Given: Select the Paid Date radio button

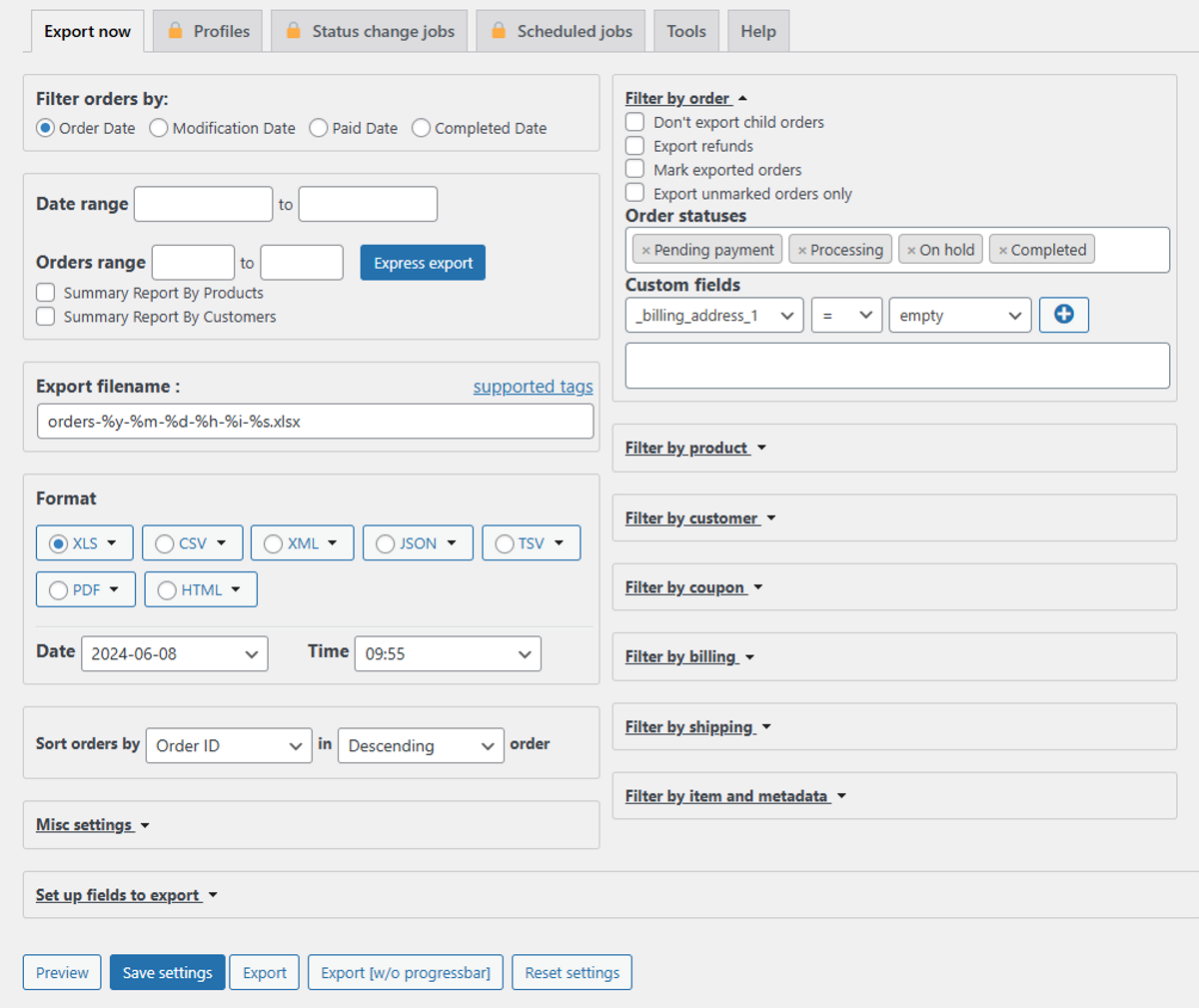Looking at the screenshot, I should (x=318, y=128).
